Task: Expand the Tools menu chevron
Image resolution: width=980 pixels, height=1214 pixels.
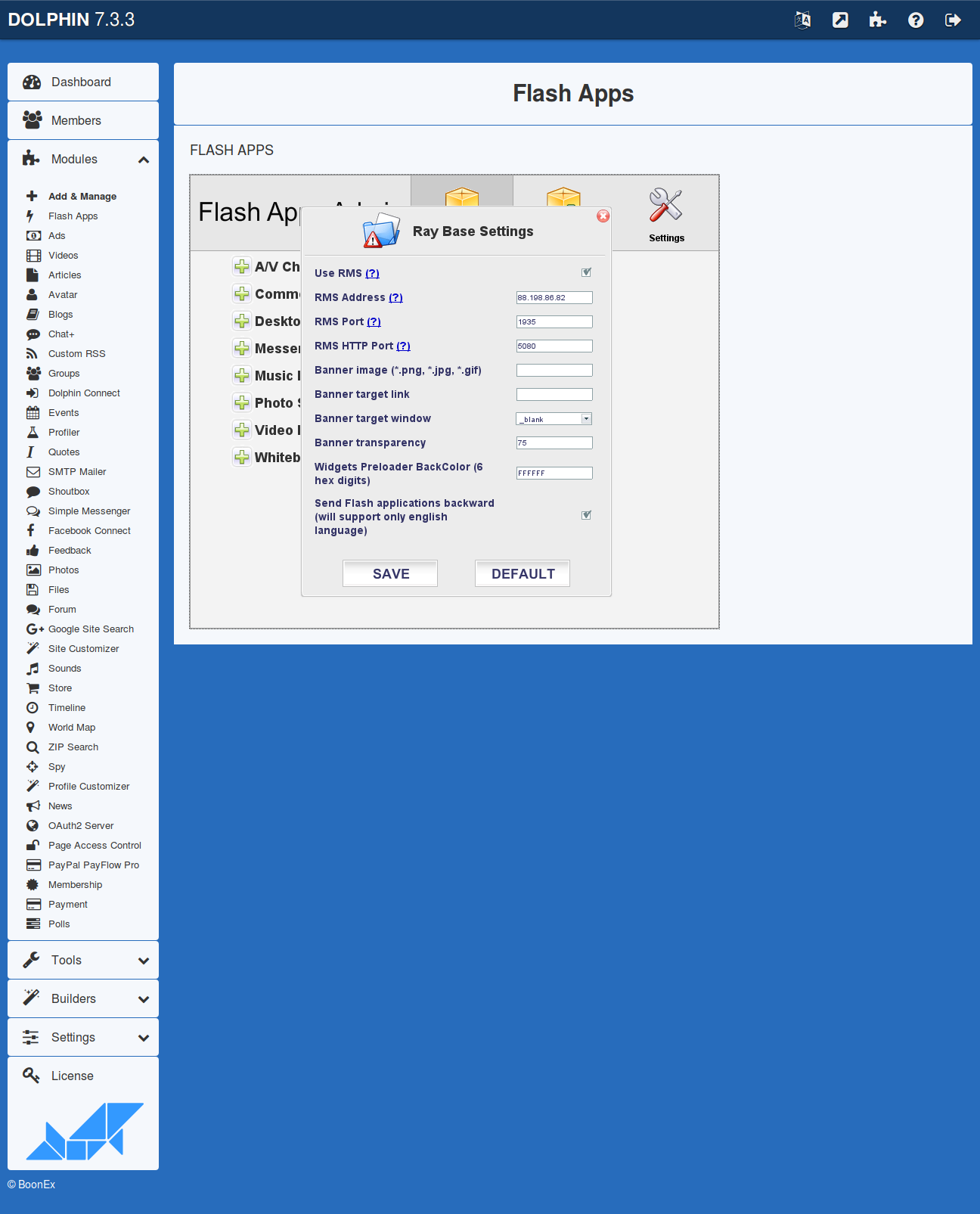Action: pos(144,961)
